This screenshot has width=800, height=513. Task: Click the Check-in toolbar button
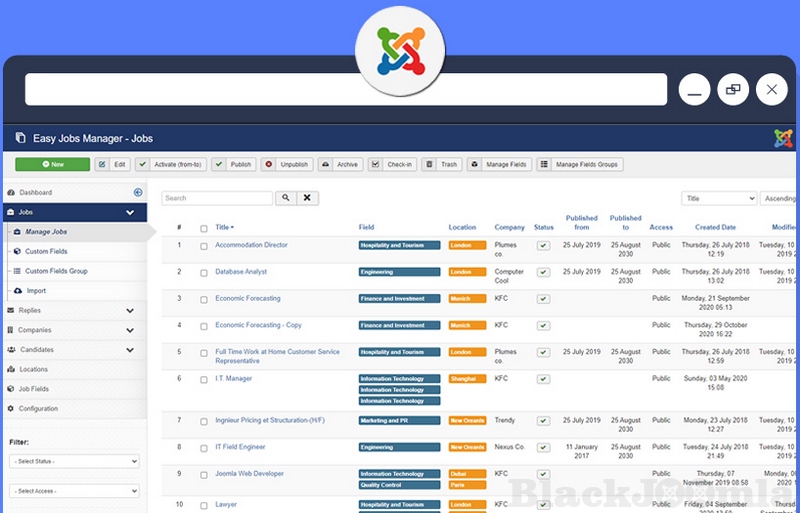click(391, 164)
